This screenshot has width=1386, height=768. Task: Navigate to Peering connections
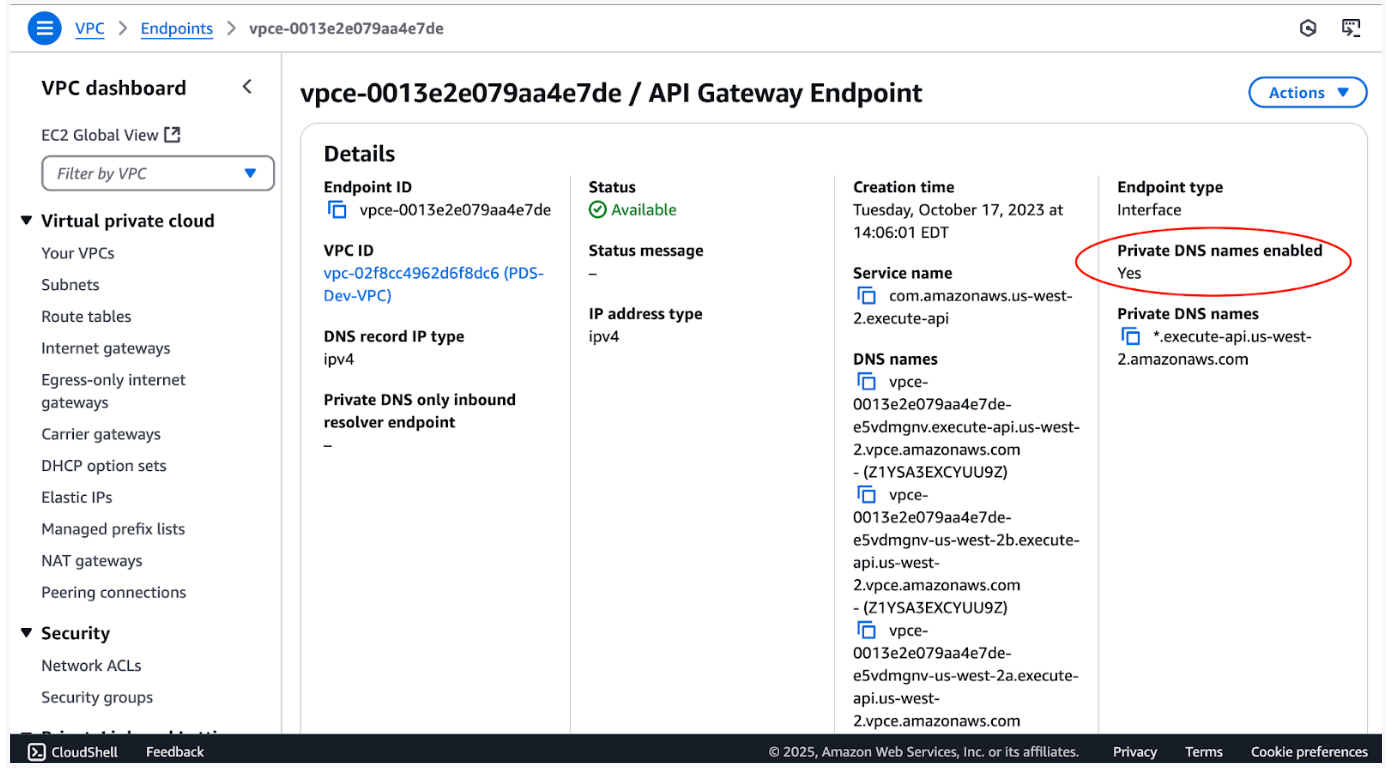pyautogui.click(x=114, y=592)
